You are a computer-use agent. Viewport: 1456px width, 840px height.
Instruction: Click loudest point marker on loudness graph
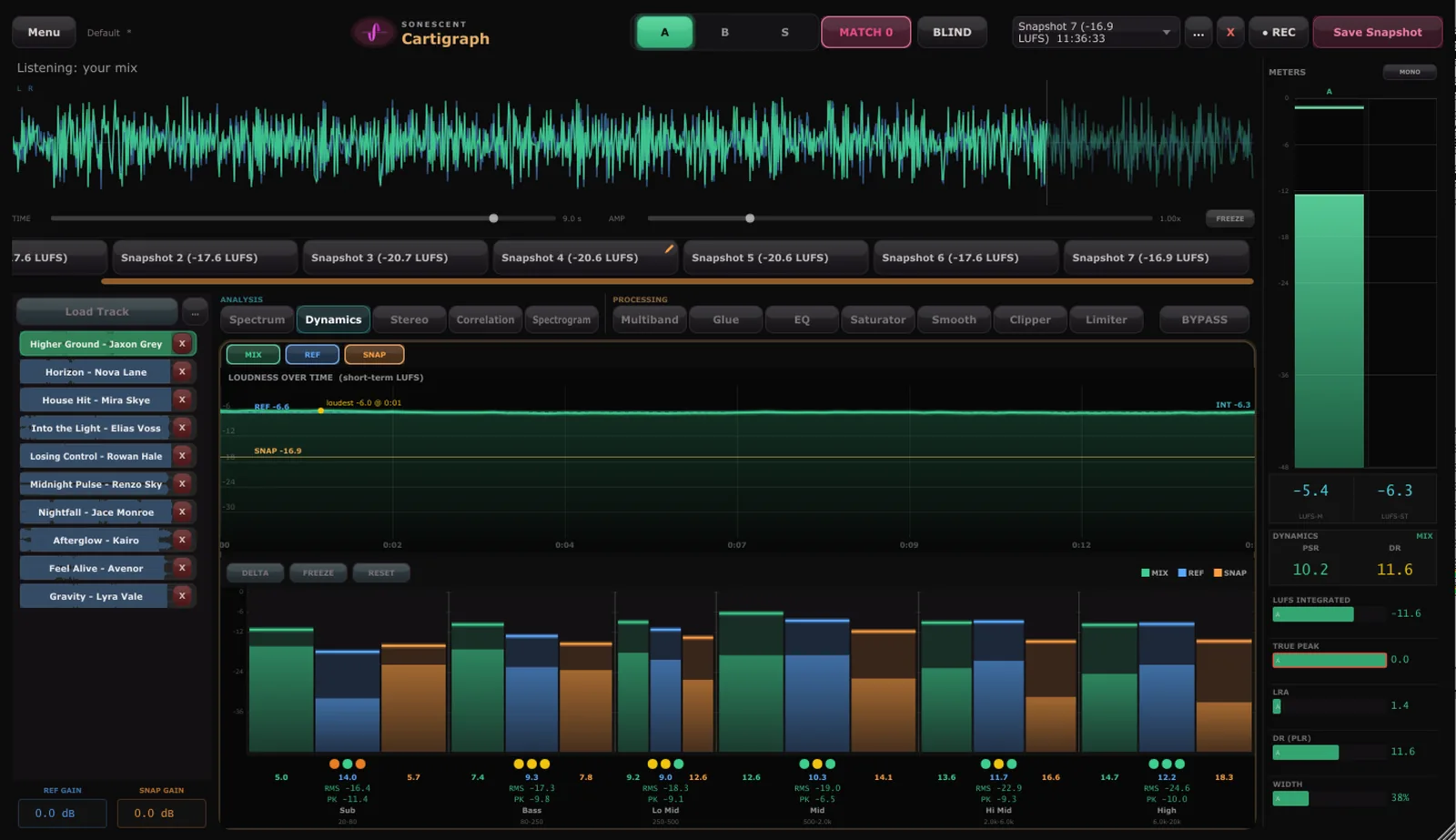[x=320, y=410]
